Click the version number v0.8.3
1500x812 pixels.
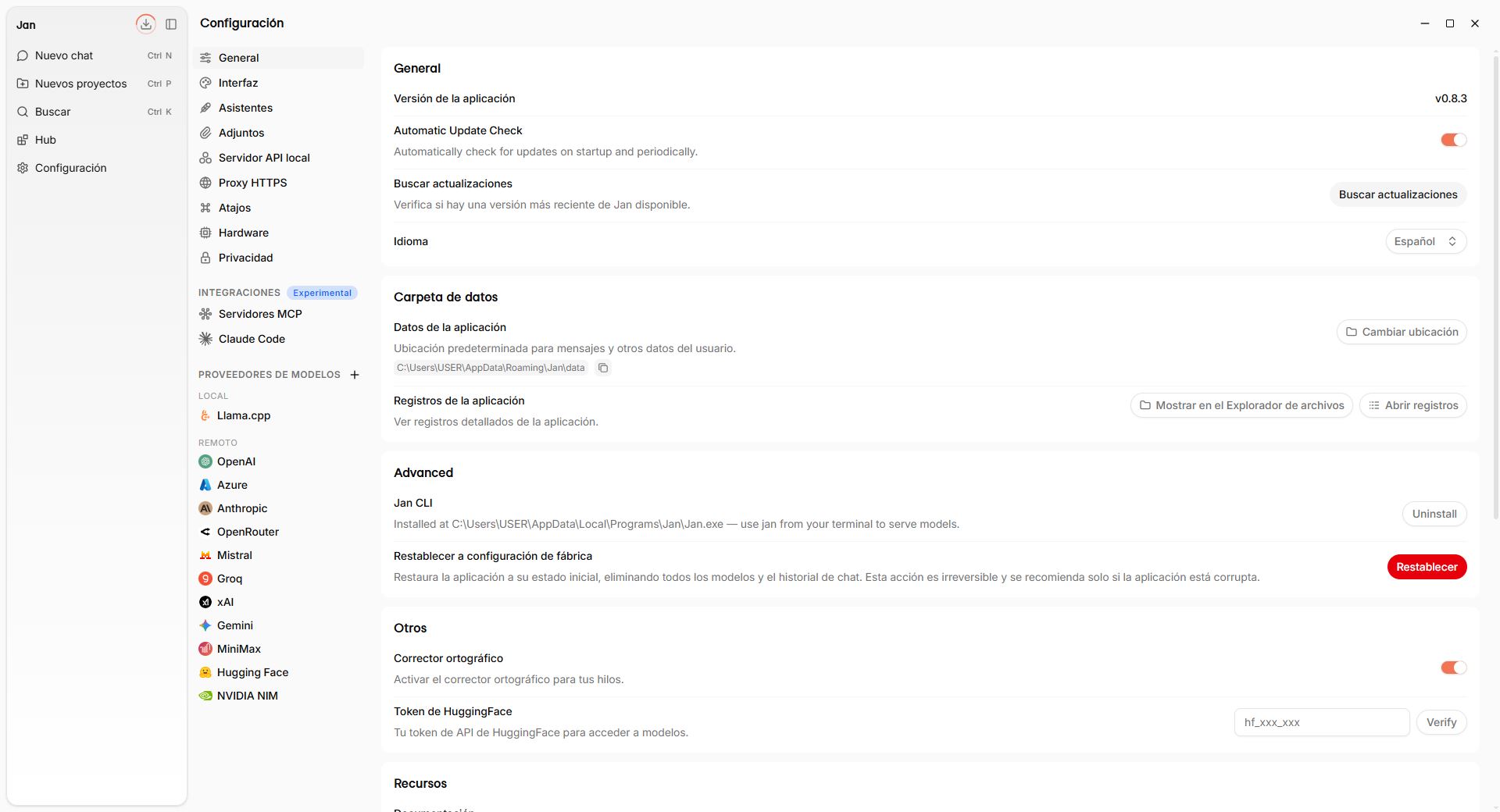[x=1451, y=98]
